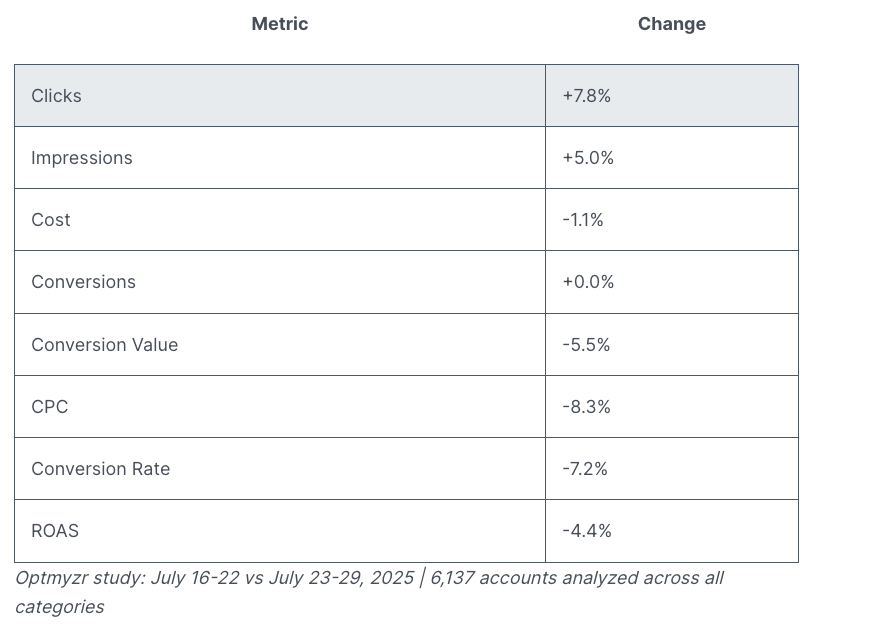Select the Clicks row label
Screen dimensions: 882x631
(57, 96)
